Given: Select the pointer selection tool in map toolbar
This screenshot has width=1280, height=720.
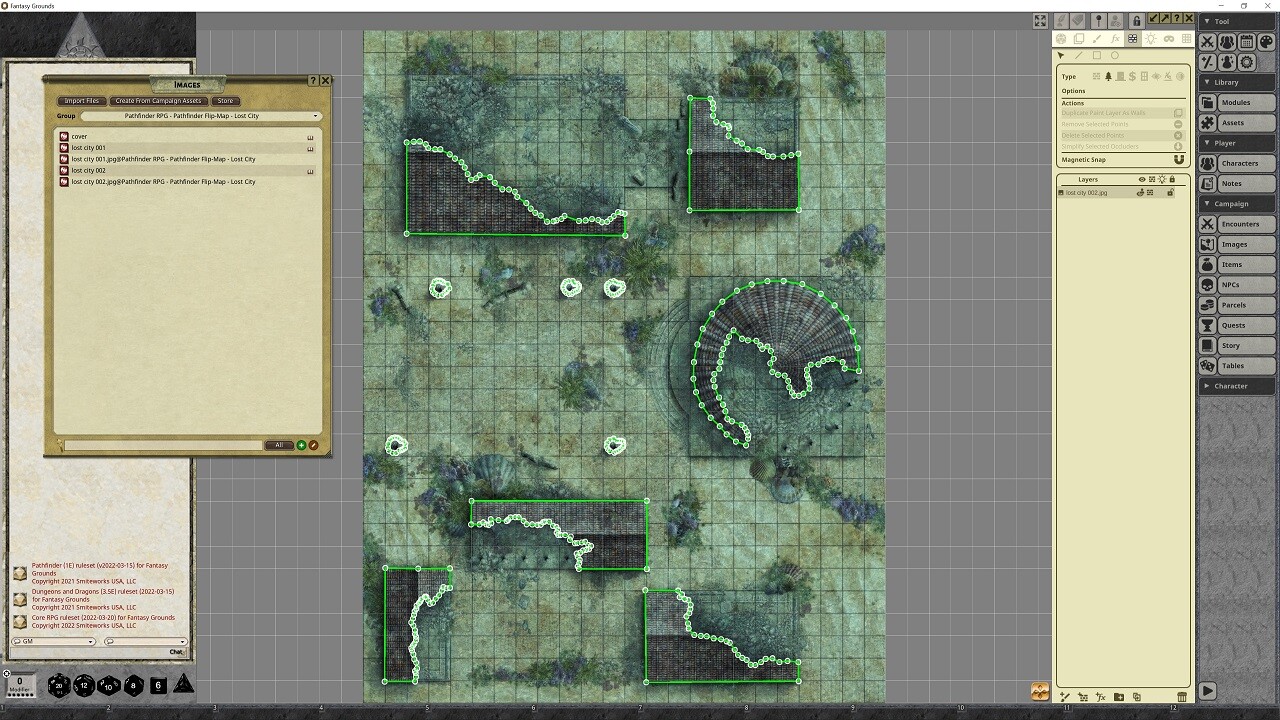Looking at the screenshot, I should (1061, 55).
